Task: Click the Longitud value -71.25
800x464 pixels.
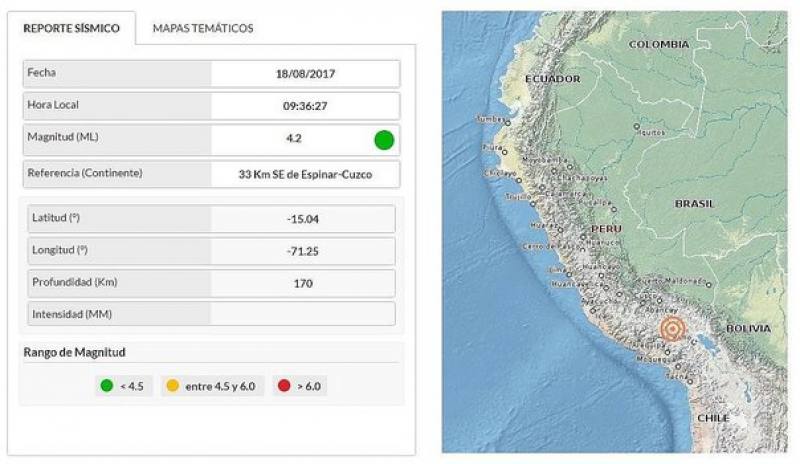Action: point(303,251)
